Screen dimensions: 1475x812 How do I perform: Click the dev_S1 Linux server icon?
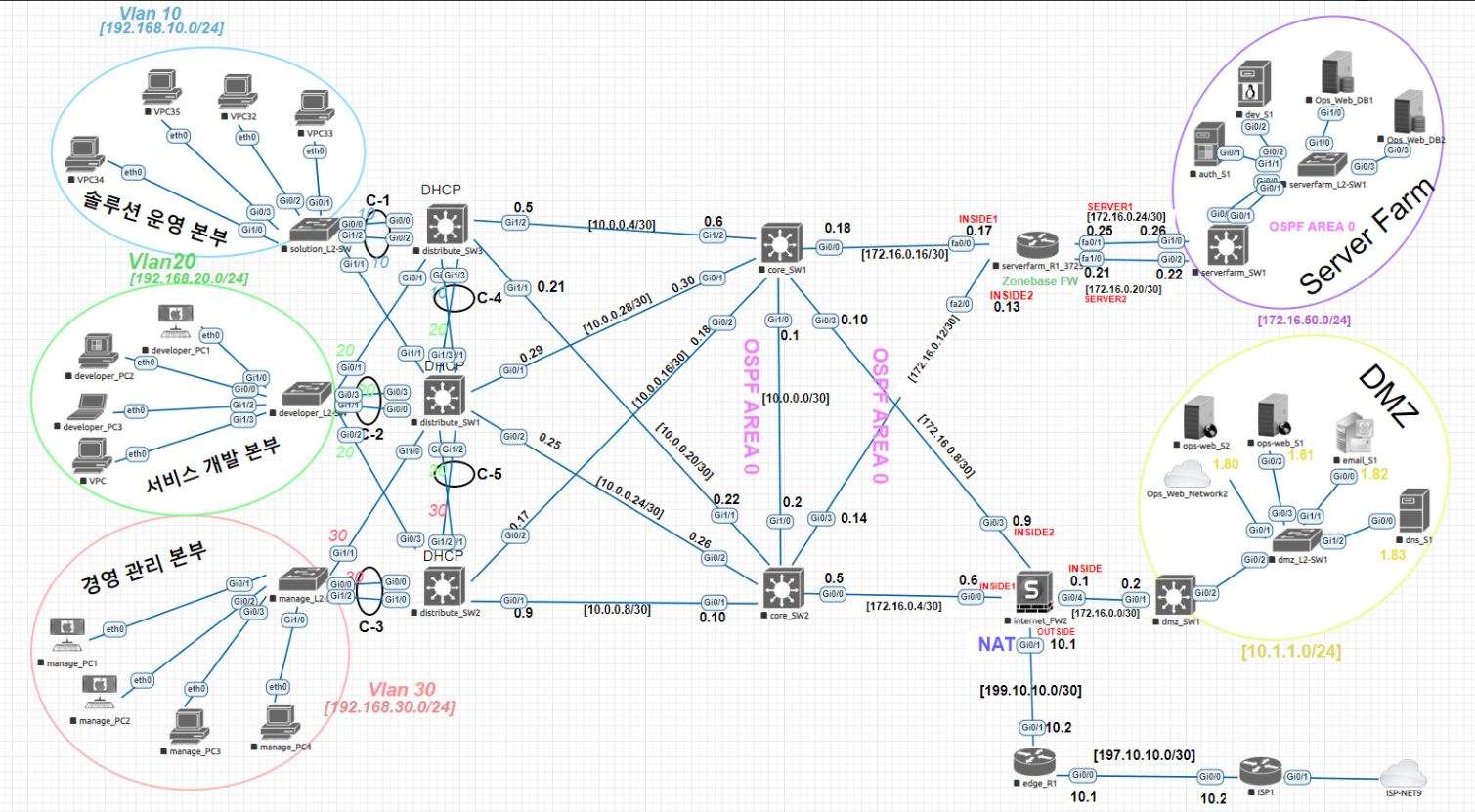(x=1254, y=84)
